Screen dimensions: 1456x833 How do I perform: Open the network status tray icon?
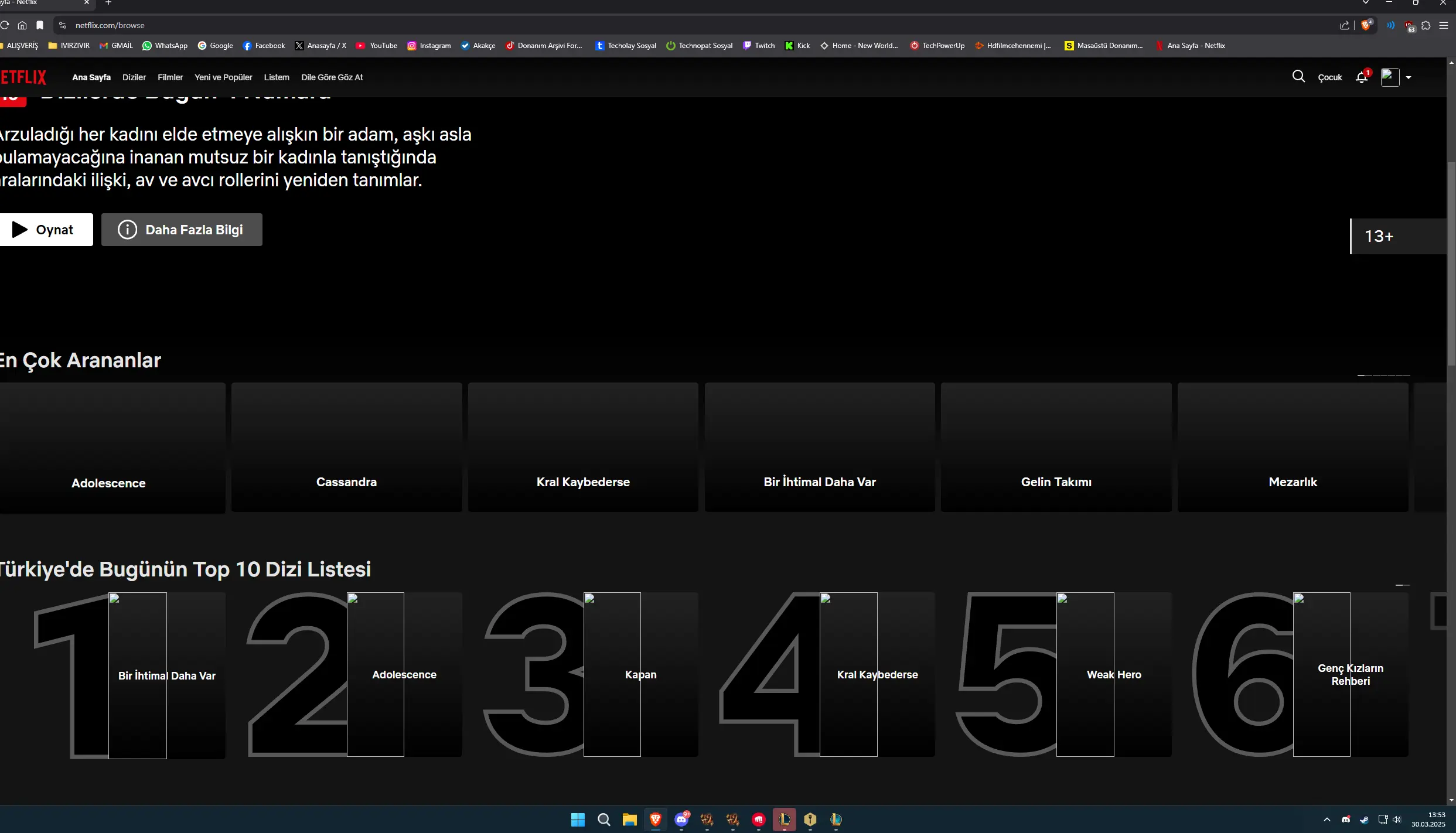click(x=1383, y=820)
